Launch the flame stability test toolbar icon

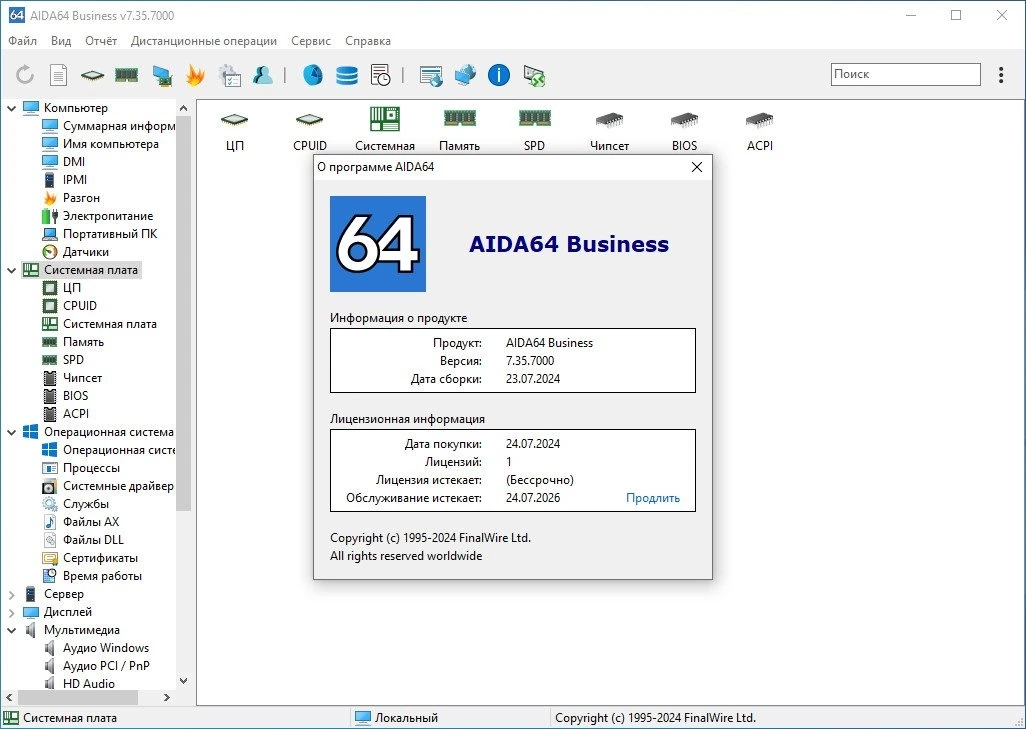pyautogui.click(x=195, y=75)
